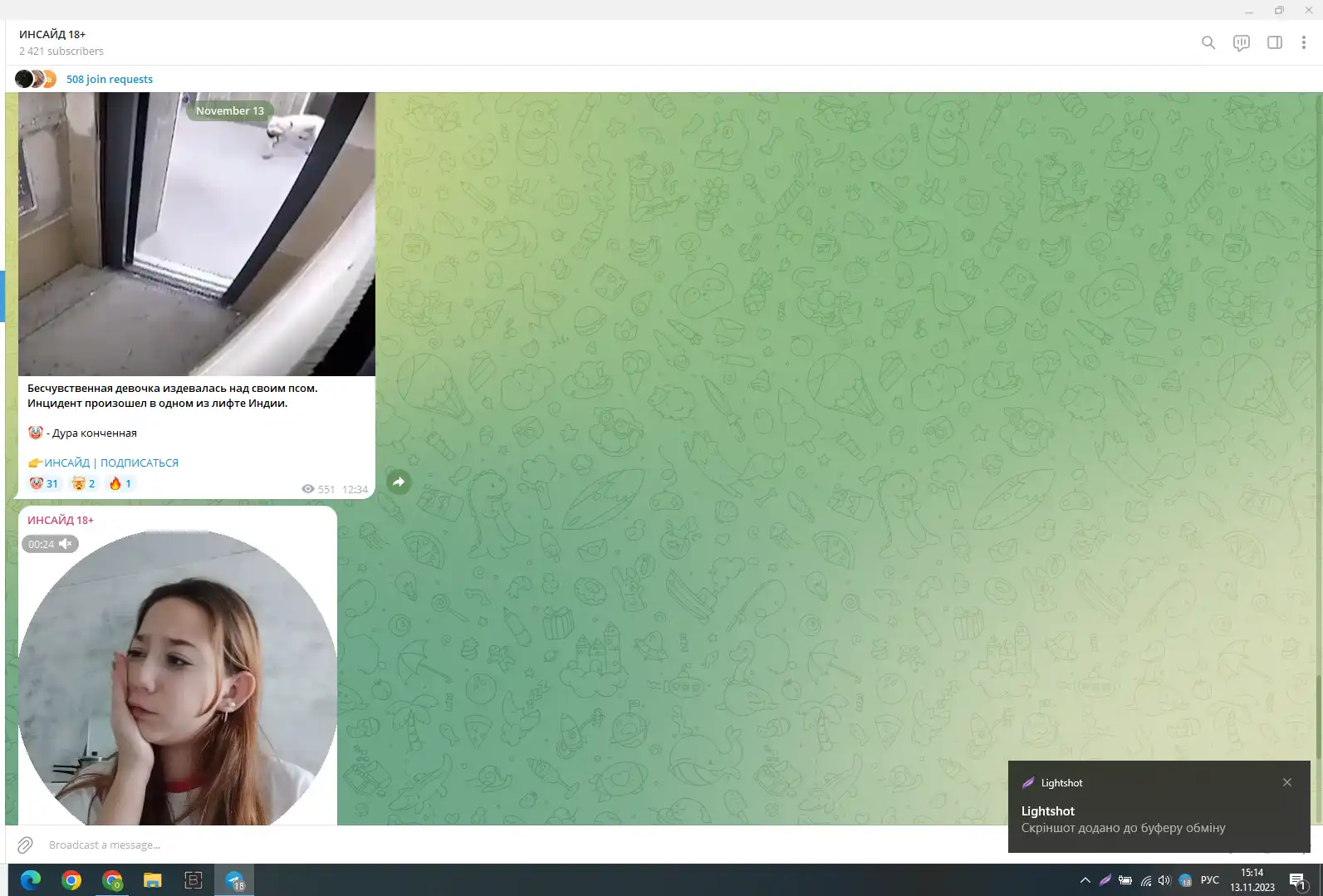This screenshot has height=896, width=1323.
Task: Click the clown reaction with 31
Action: (x=44, y=483)
